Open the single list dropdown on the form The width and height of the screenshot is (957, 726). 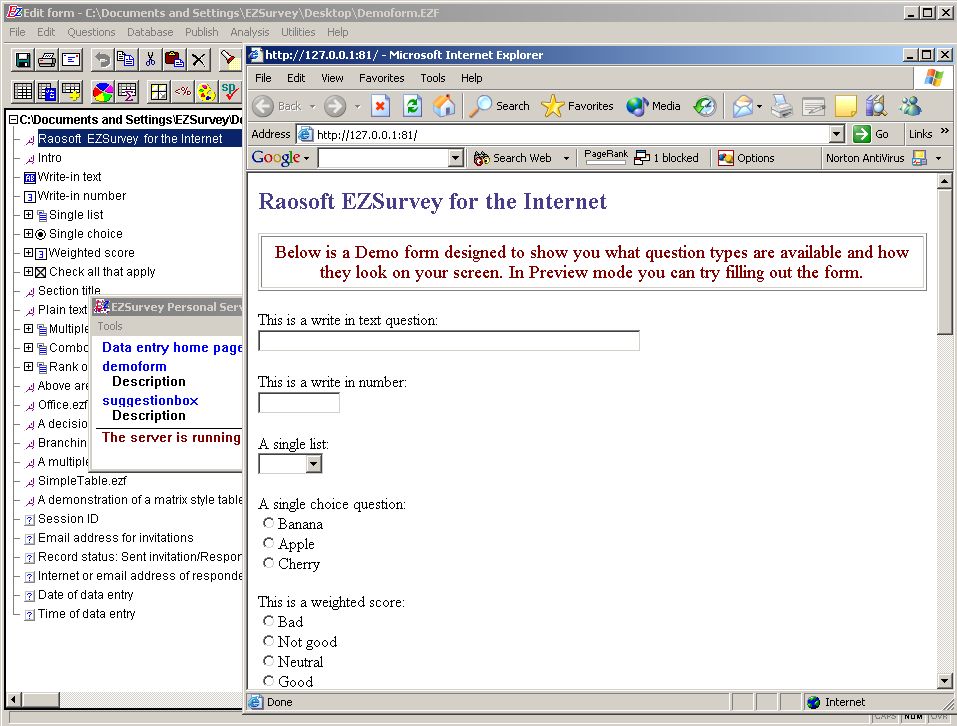click(x=313, y=464)
